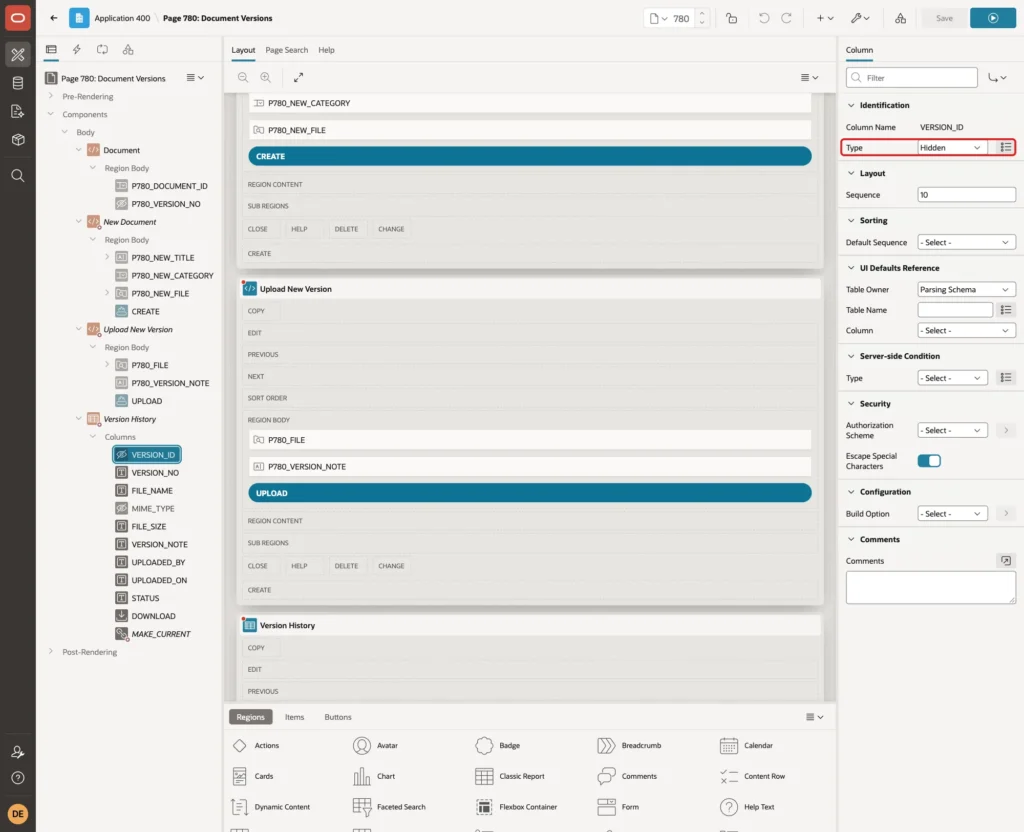
Task: Click the back arrow in the header
Action: (54, 18)
